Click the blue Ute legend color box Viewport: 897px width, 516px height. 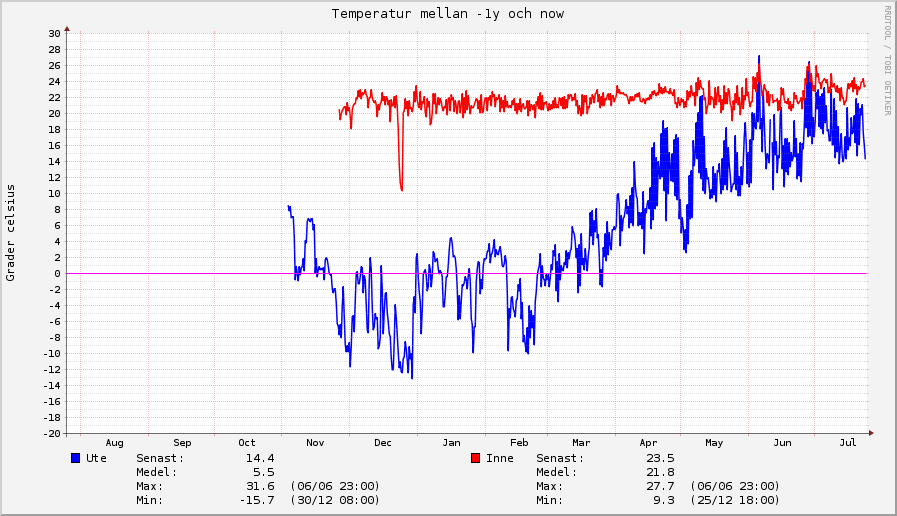(75, 458)
